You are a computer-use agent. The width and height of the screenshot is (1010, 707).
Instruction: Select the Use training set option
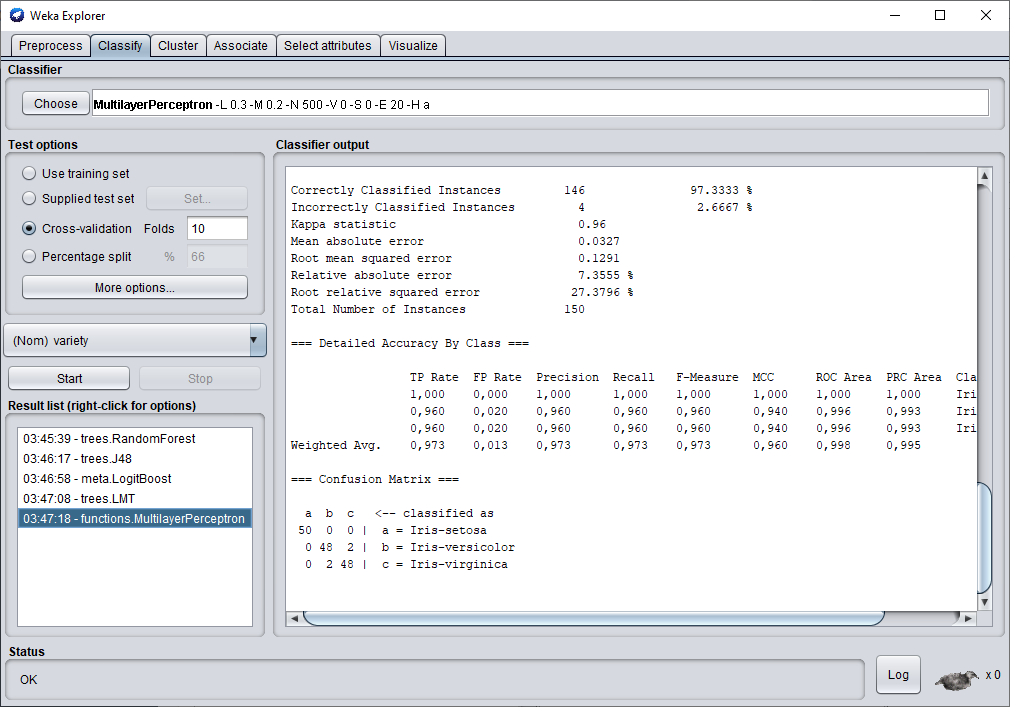pos(29,174)
